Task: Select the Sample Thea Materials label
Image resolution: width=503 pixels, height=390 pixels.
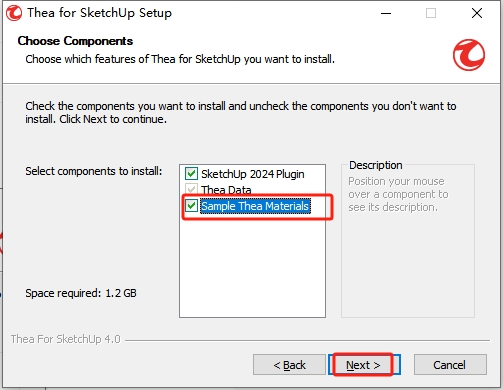Action: [255, 206]
